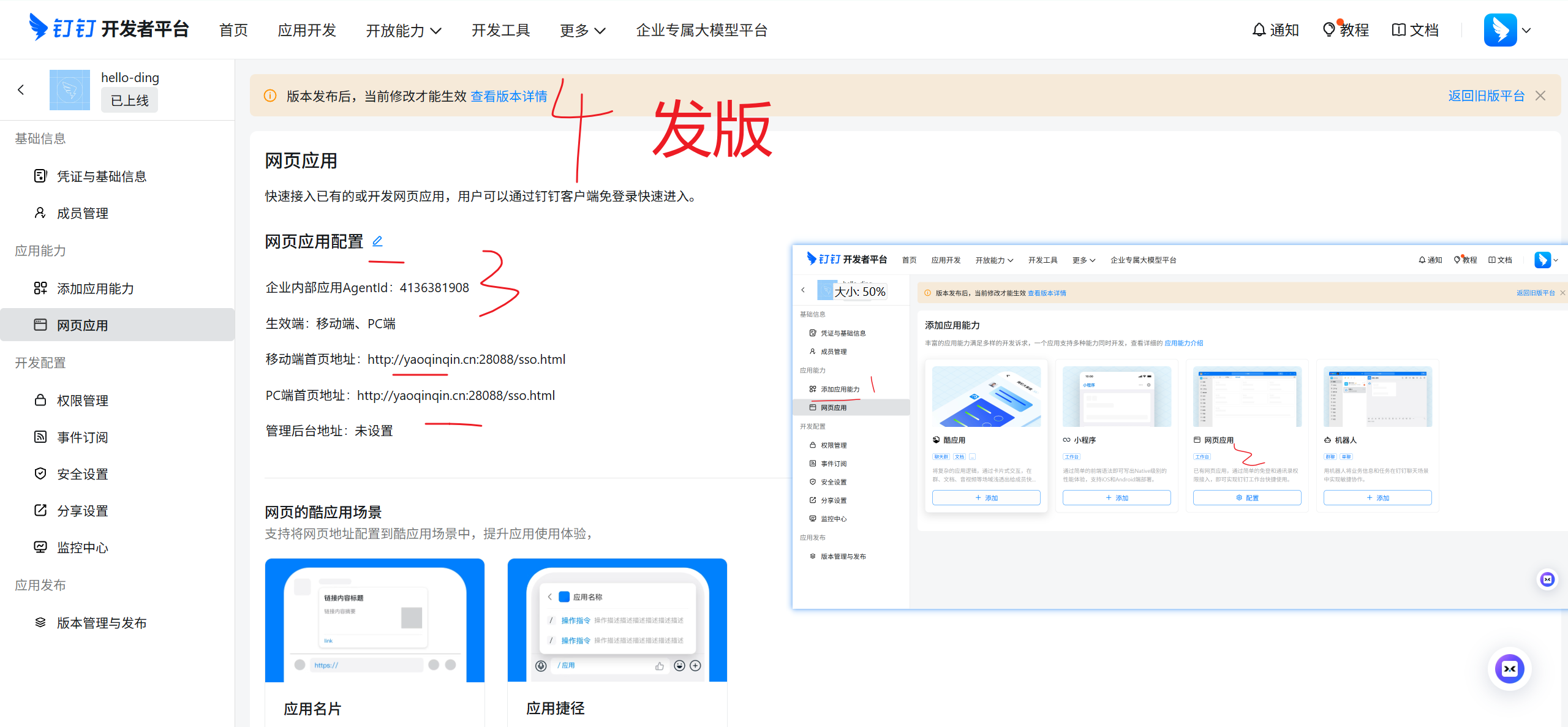Expand the 开放能力 dropdown menu

(403, 31)
